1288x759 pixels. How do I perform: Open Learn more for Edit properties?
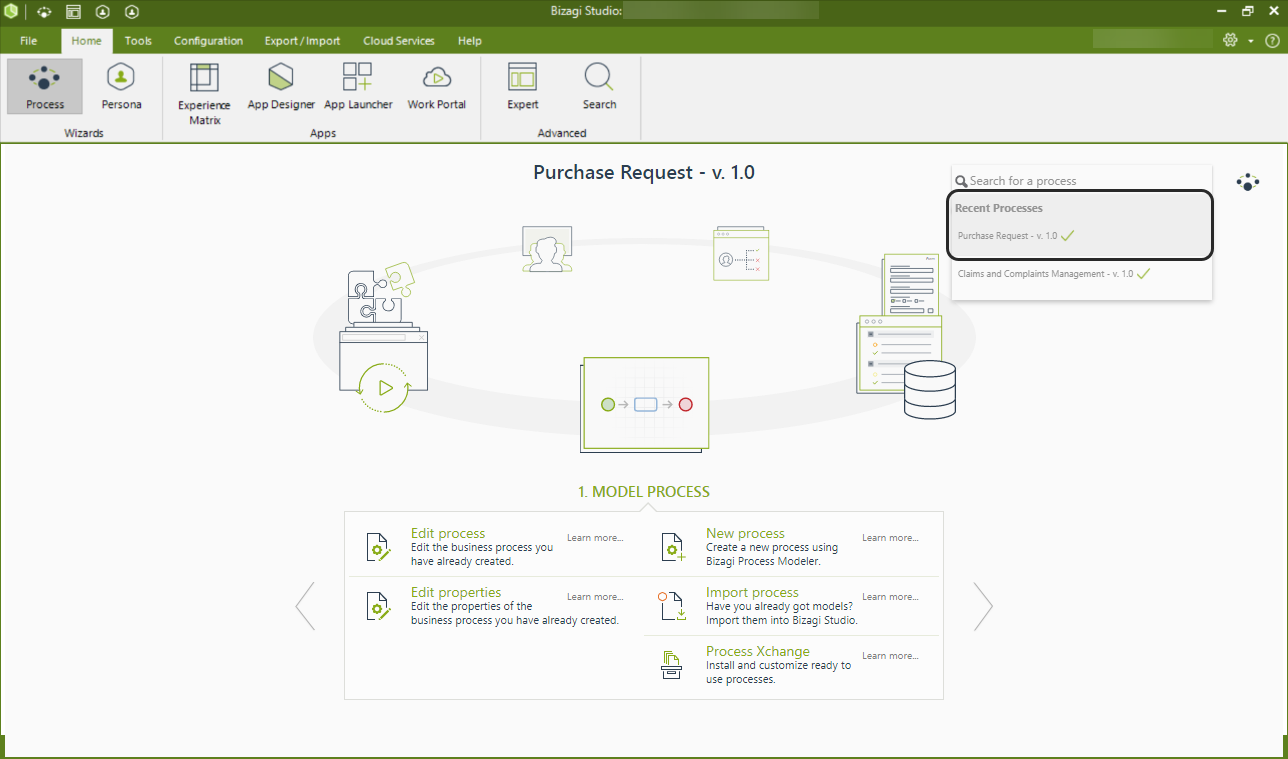tap(595, 597)
